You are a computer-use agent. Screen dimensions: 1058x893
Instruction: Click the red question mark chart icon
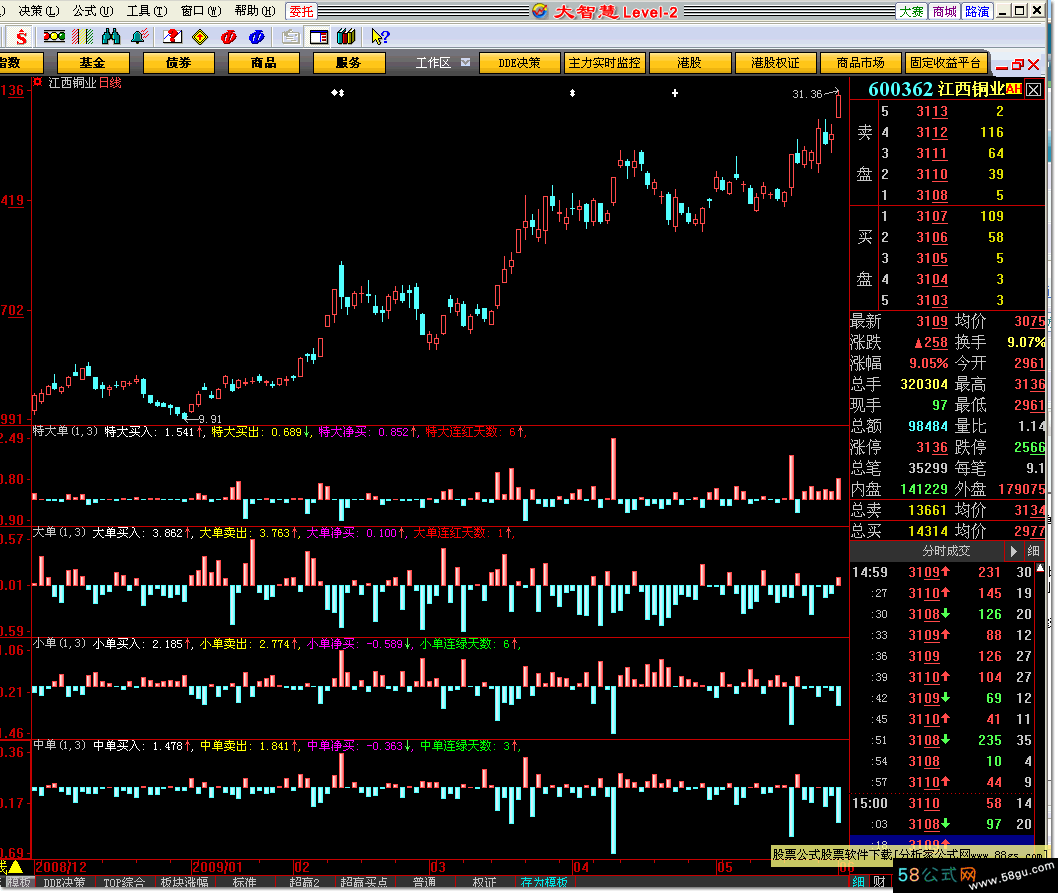(173, 37)
